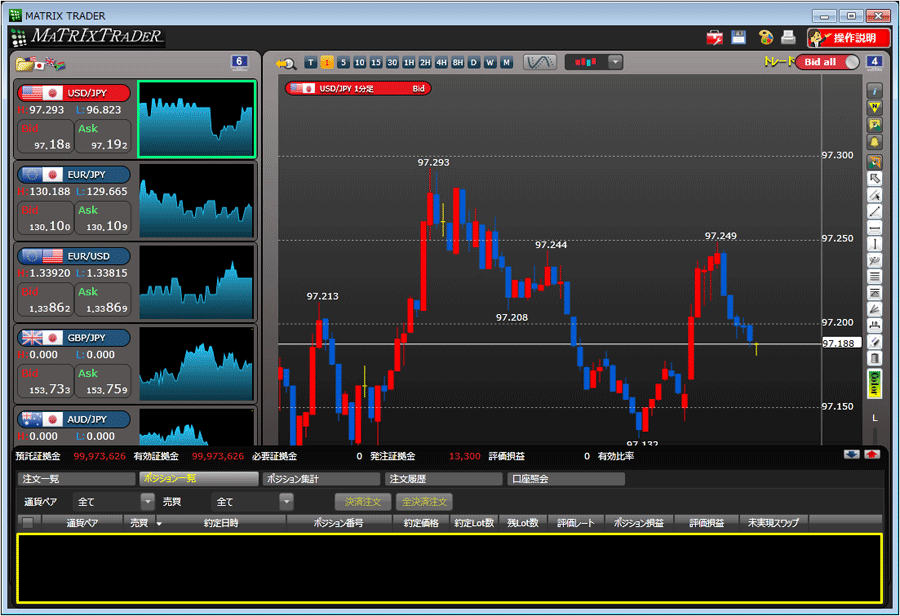Select the USD/JPY currency pair label

74,93
